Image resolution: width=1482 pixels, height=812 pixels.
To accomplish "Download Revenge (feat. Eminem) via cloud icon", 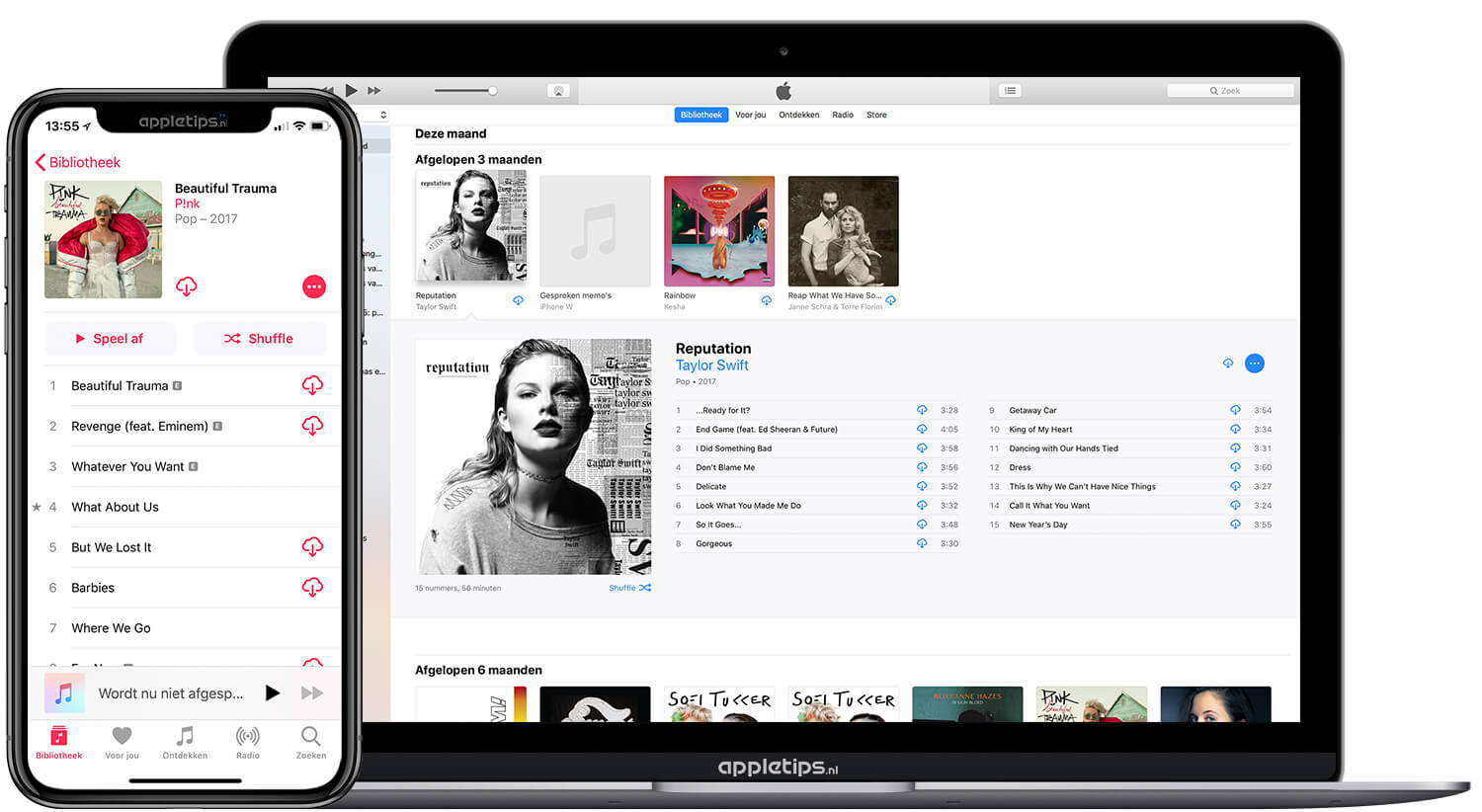I will click(x=312, y=426).
